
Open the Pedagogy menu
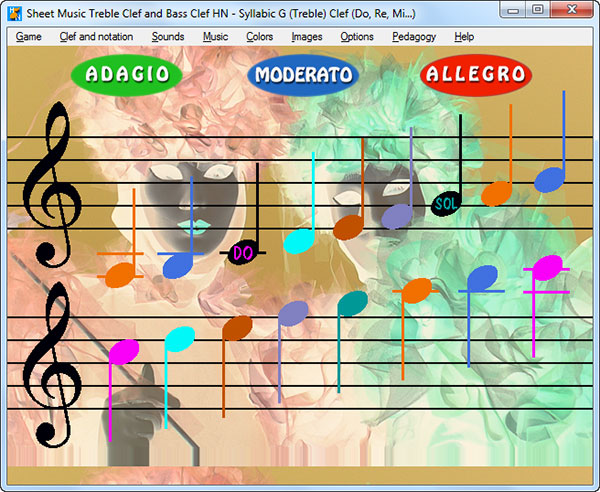pos(414,37)
